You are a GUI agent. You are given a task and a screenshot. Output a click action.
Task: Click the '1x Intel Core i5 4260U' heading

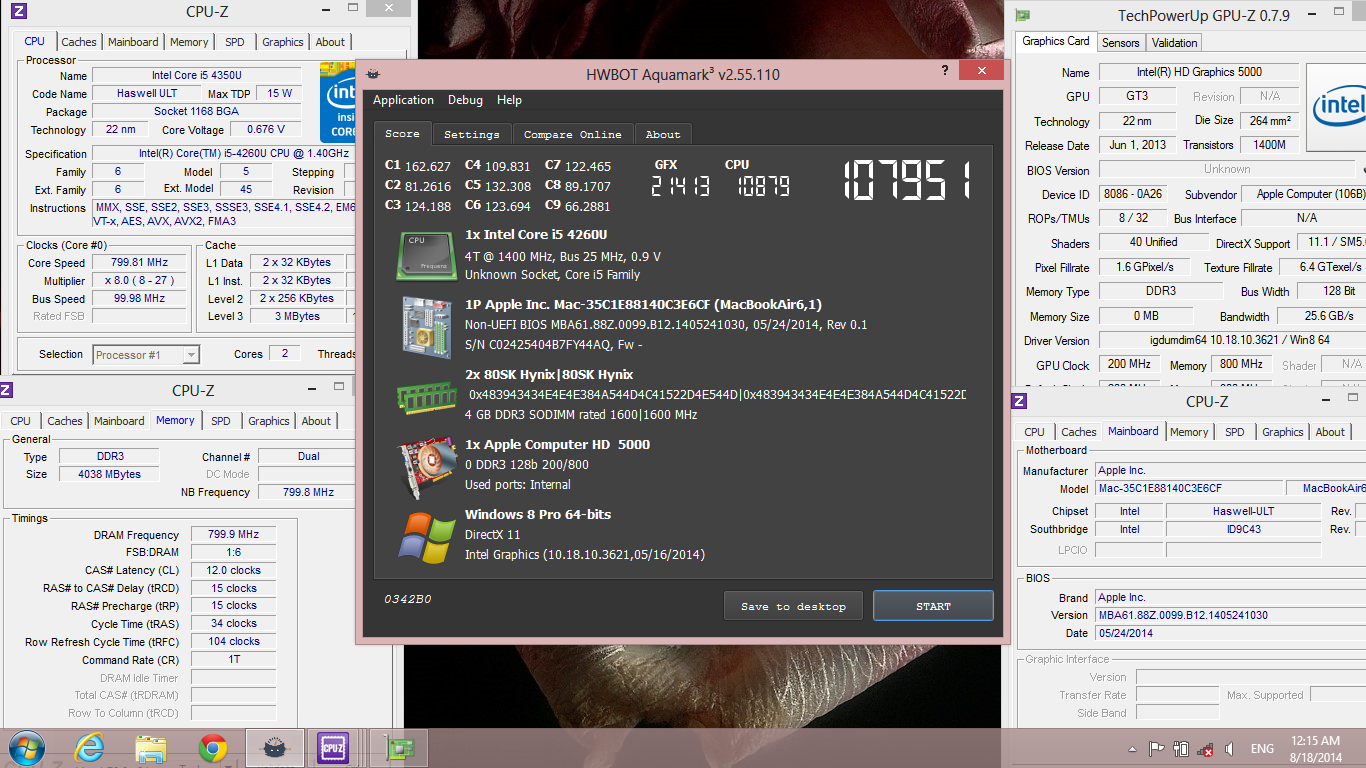click(536, 235)
